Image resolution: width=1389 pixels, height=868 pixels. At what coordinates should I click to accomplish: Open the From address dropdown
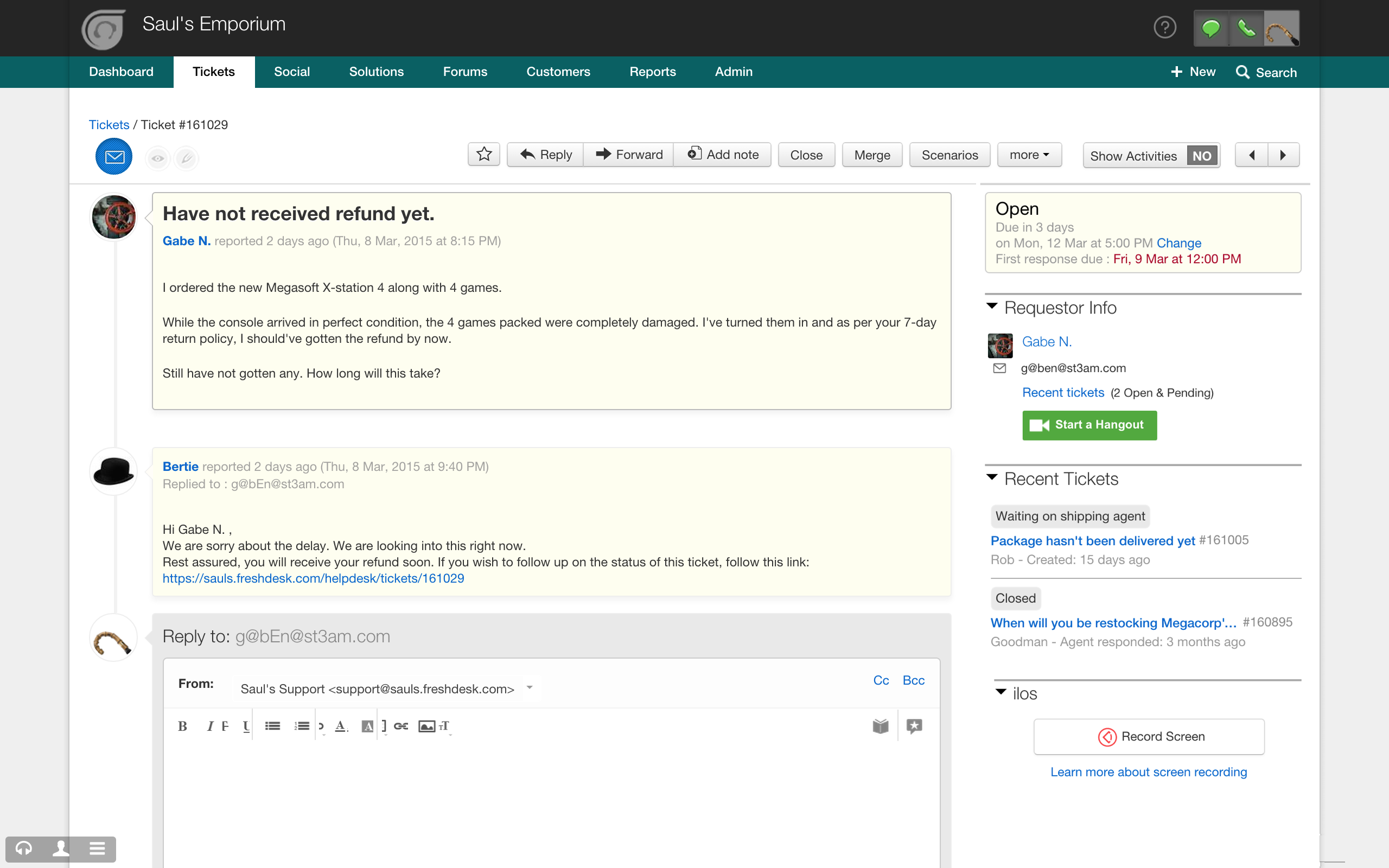pyautogui.click(x=530, y=688)
